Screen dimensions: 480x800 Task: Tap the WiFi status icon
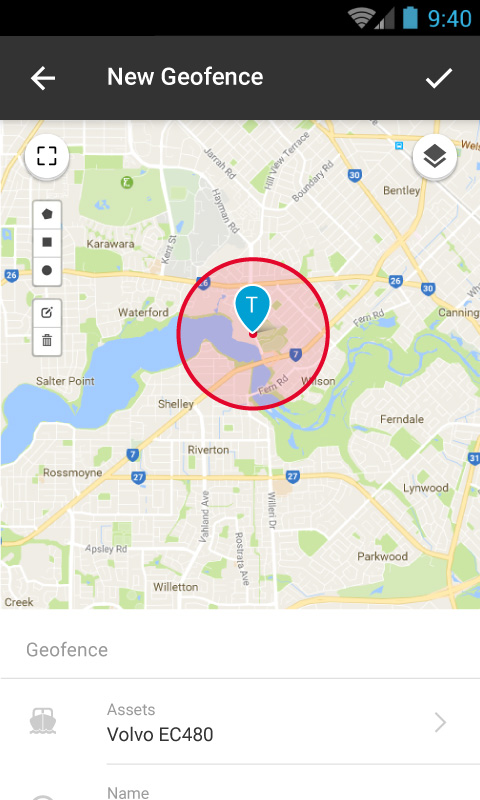361,18
